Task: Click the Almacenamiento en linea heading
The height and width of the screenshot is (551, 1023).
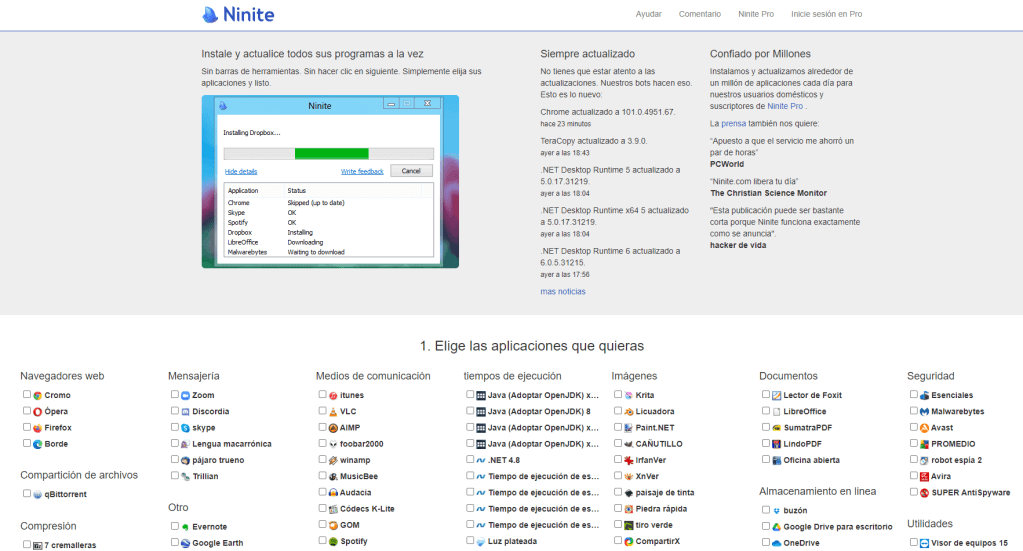Action: (817, 492)
